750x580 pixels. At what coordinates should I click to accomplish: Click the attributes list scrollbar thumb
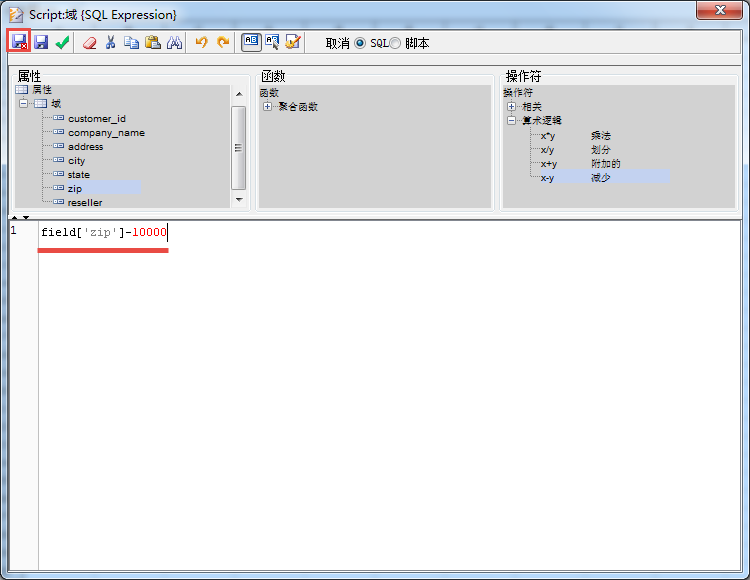pos(238,148)
